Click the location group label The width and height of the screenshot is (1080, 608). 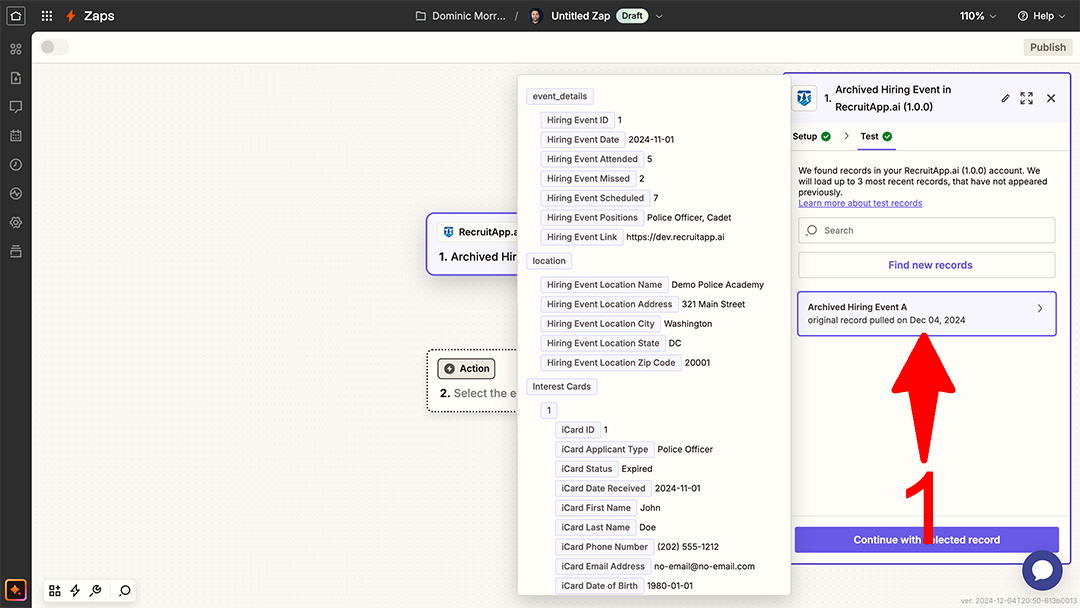[x=549, y=261]
